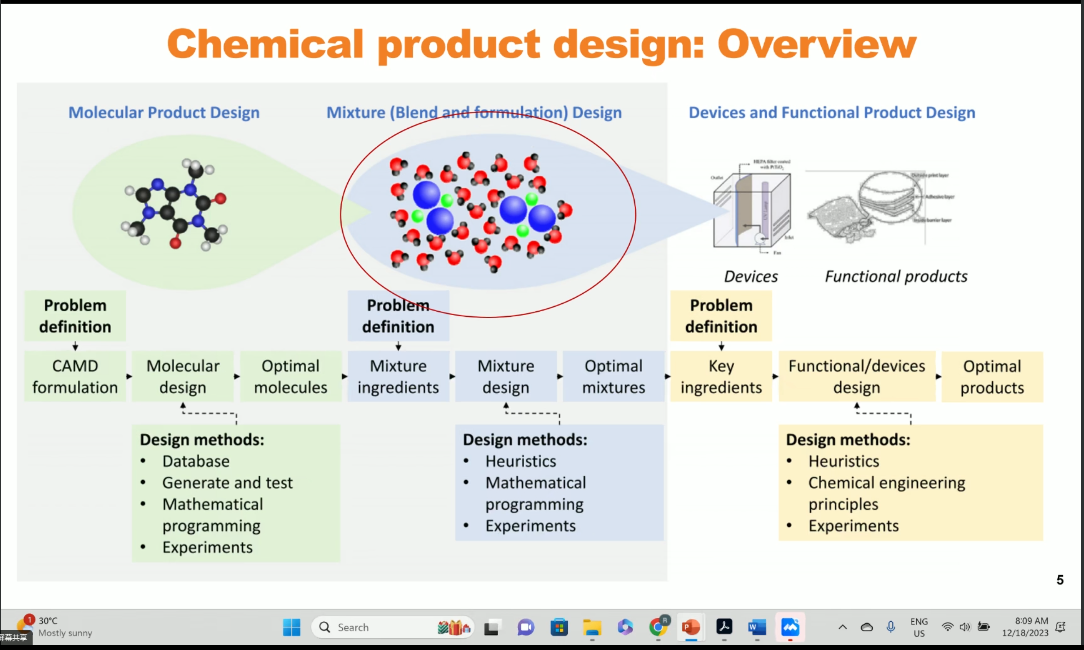This screenshot has width=1084, height=650.
Task: Open the weather widget showing 30°C
Action: pyautogui.click(x=50, y=626)
